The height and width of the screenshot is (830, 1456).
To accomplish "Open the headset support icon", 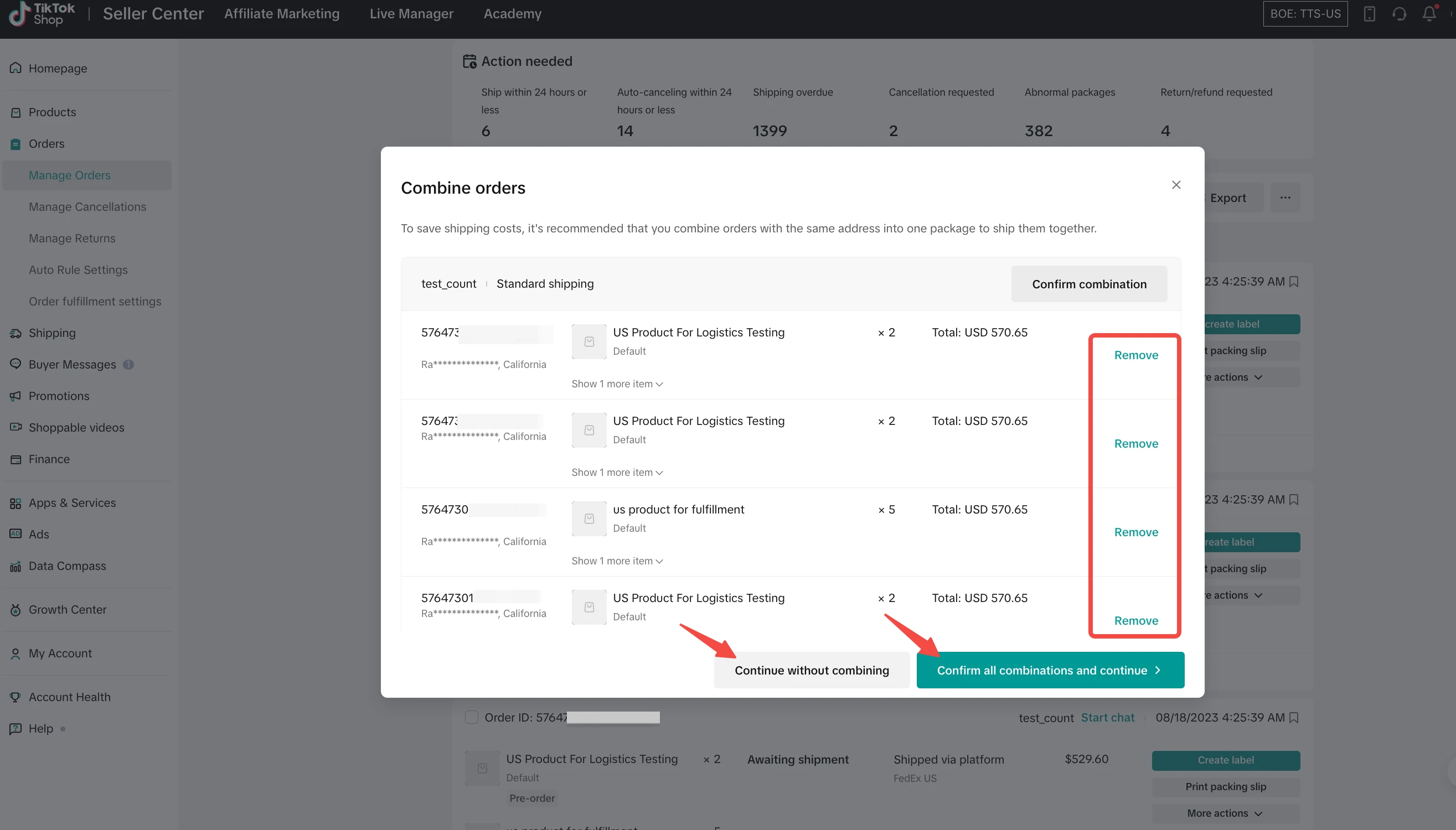I will [1399, 14].
